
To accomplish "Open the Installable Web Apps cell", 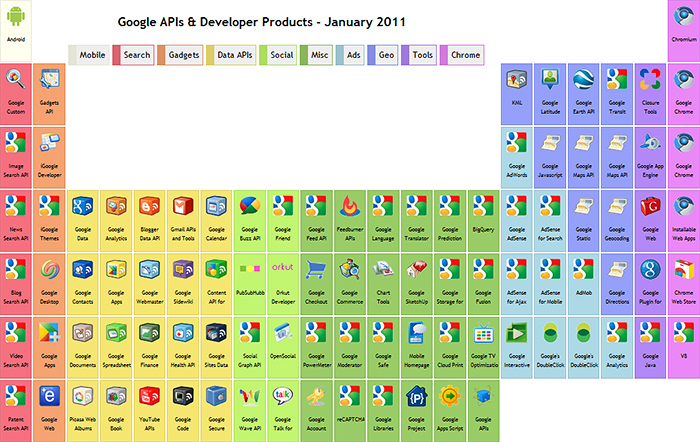I will click(683, 221).
